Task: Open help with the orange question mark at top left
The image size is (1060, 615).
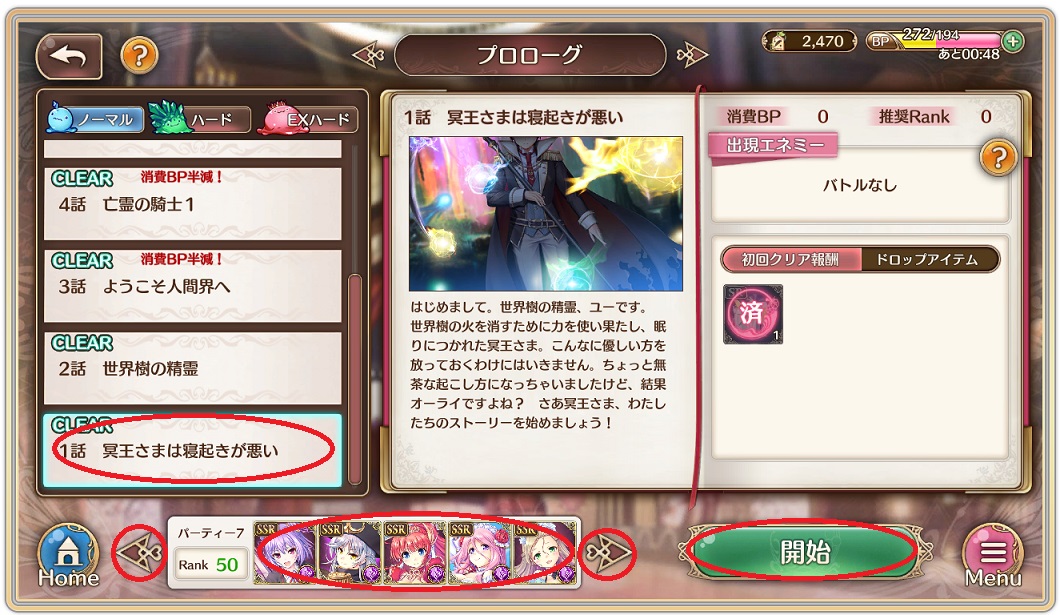Action: (x=139, y=55)
